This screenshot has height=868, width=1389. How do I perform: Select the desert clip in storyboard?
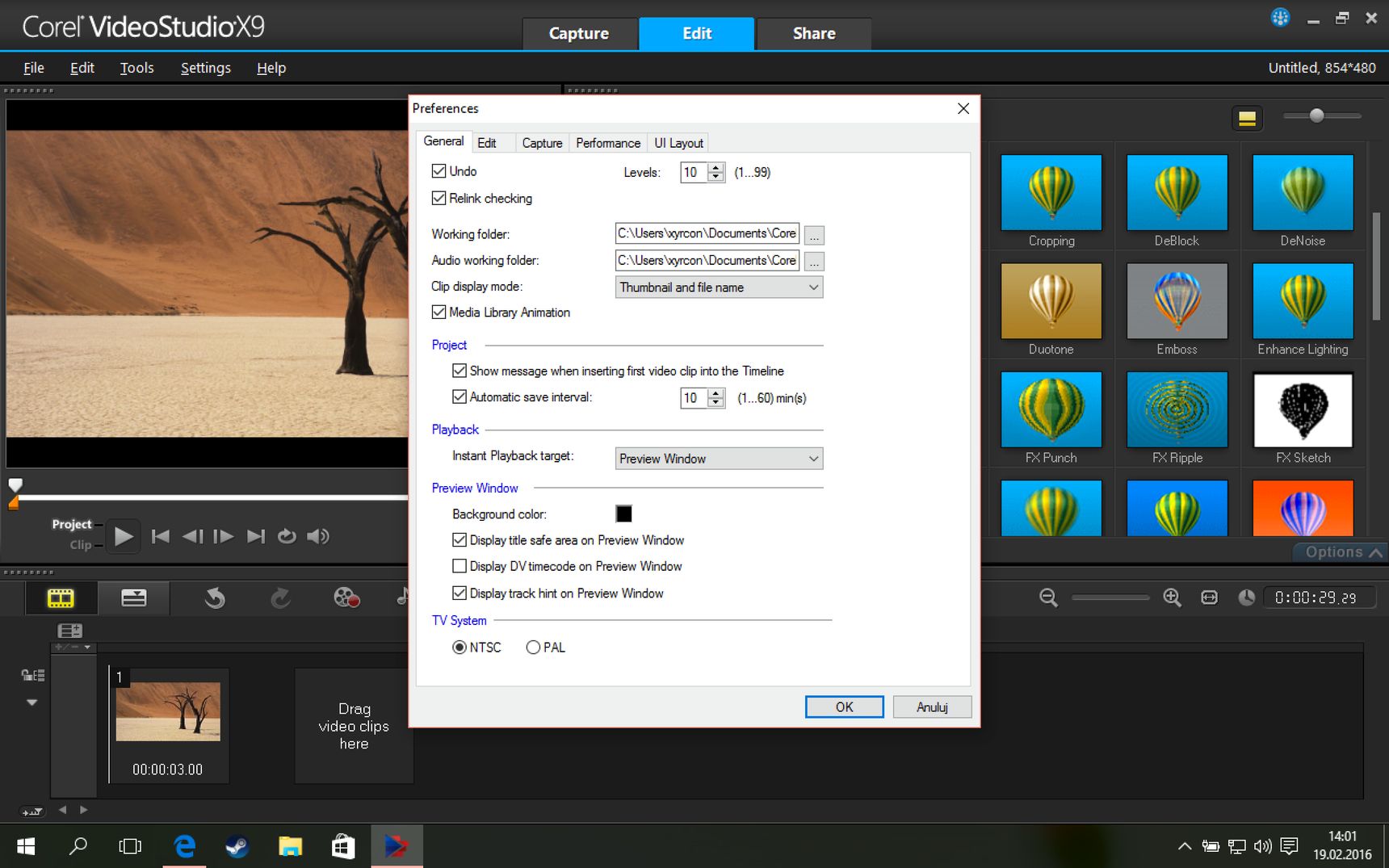[x=168, y=711]
